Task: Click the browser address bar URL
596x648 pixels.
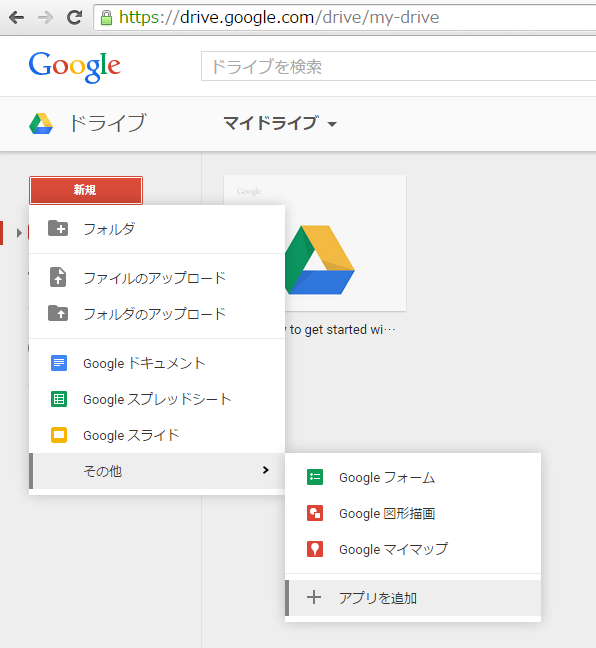Action: click(279, 17)
